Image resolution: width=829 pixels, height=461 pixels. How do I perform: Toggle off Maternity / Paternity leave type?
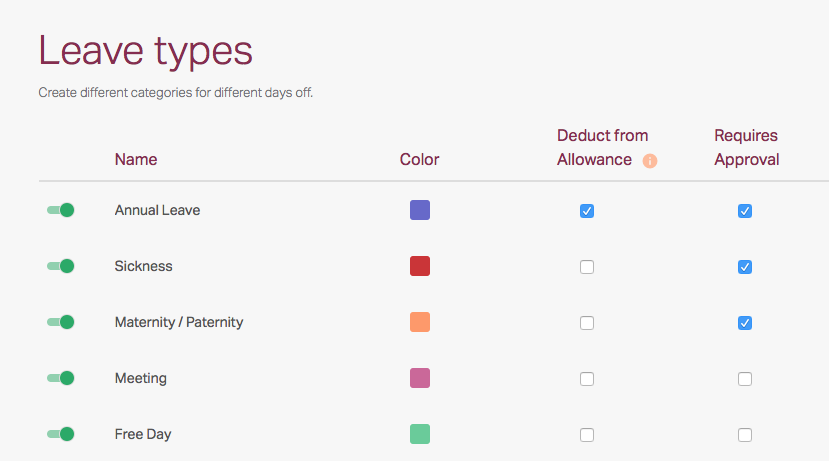tap(61, 322)
